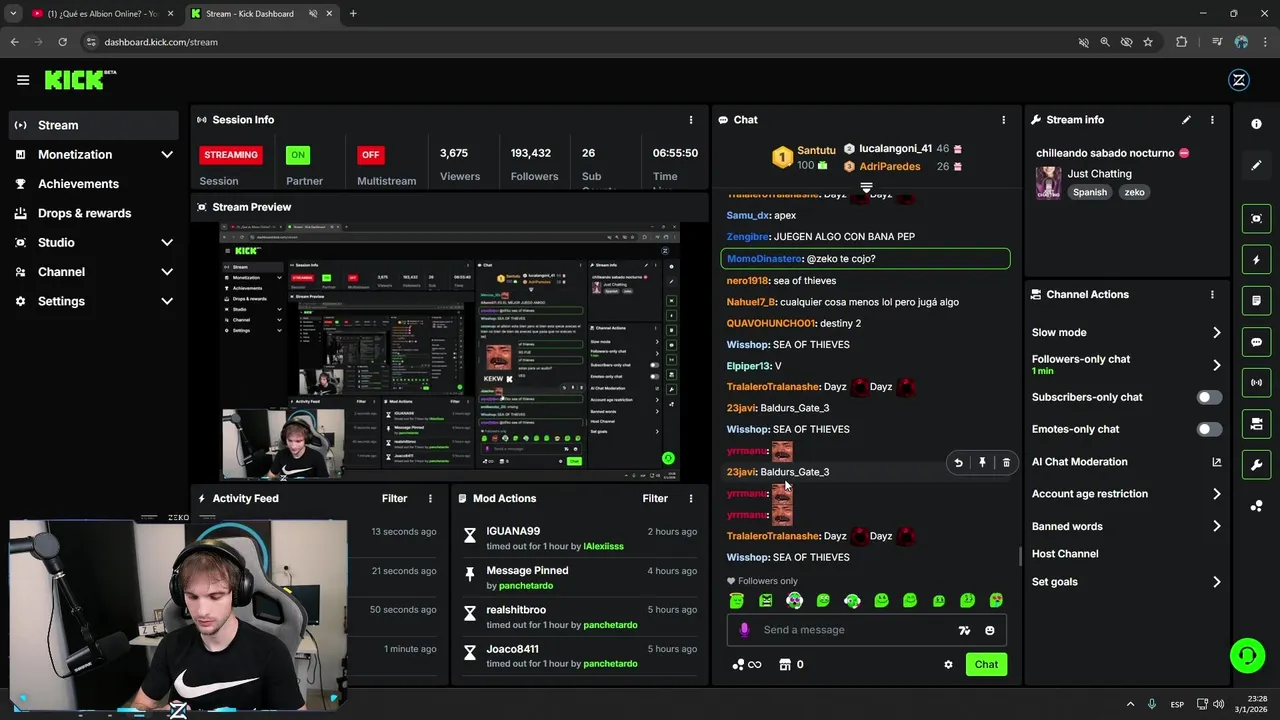This screenshot has height=720, width=1280.
Task: Edit Stream info with pencil icon
Action: (1186, 120)
